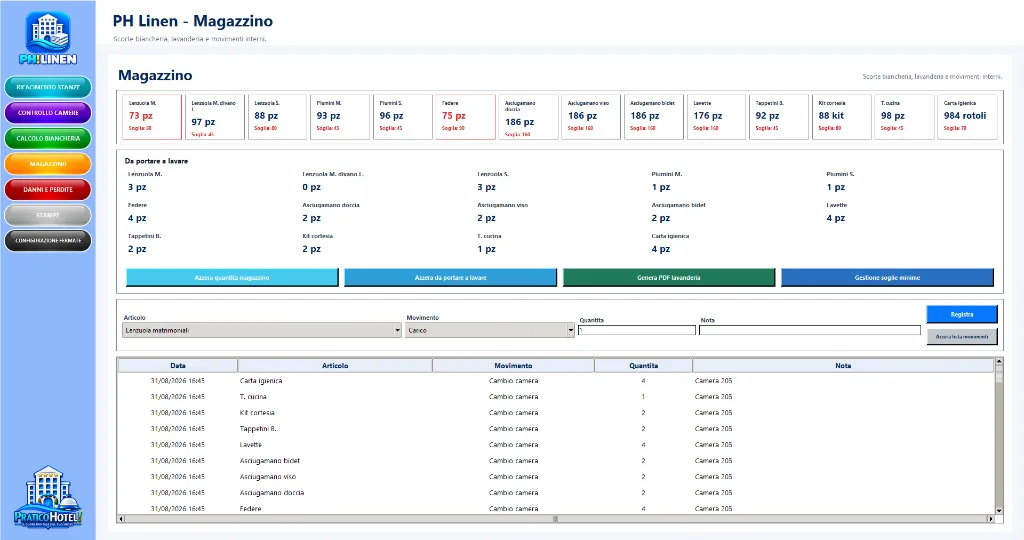
Task: Click the horizontal scrollbar thumb under the table
Action: [x=556, y=519]
